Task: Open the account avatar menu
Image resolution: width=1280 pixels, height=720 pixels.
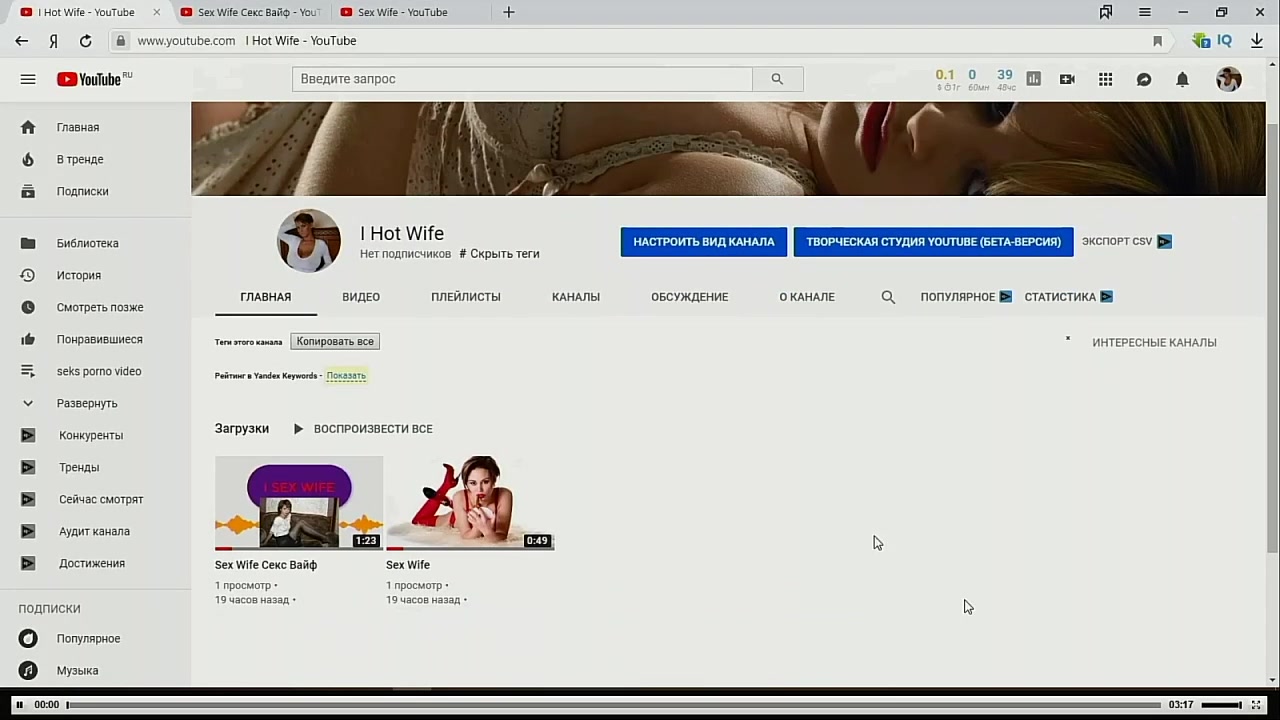Action: click(1228, 79)
